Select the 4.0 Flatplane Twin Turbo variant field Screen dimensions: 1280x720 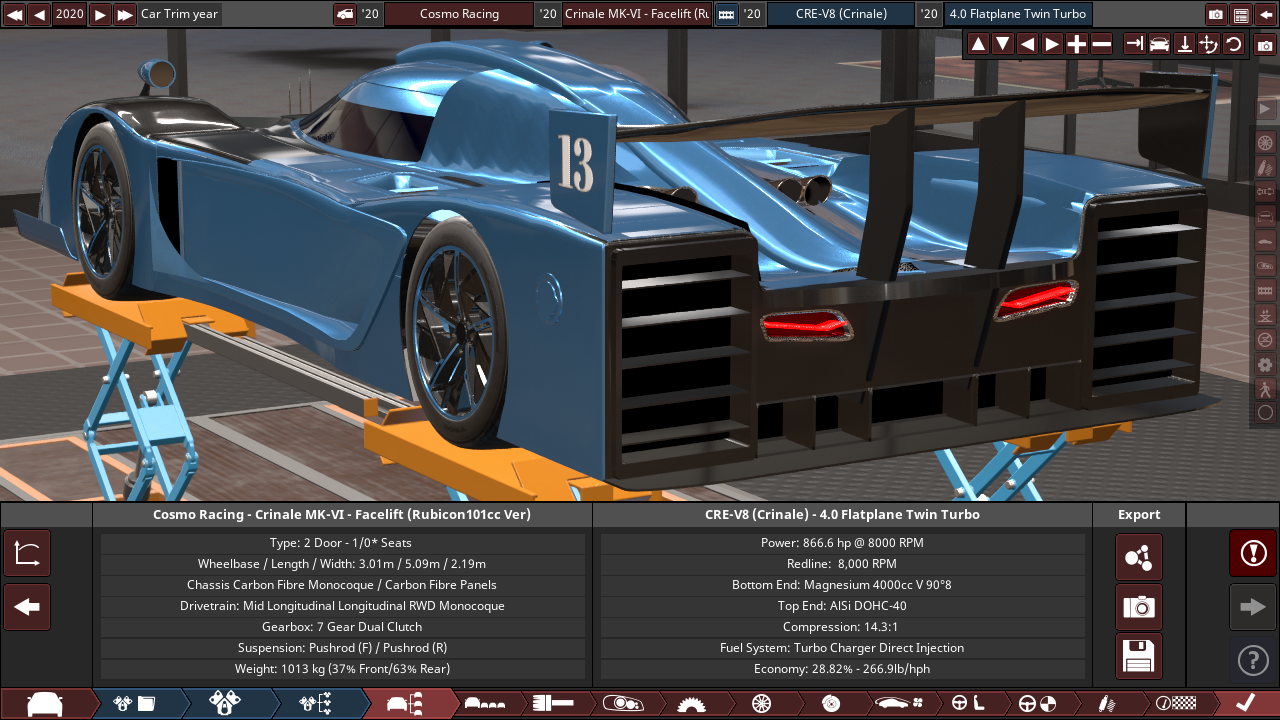[x=1018, y=14]
